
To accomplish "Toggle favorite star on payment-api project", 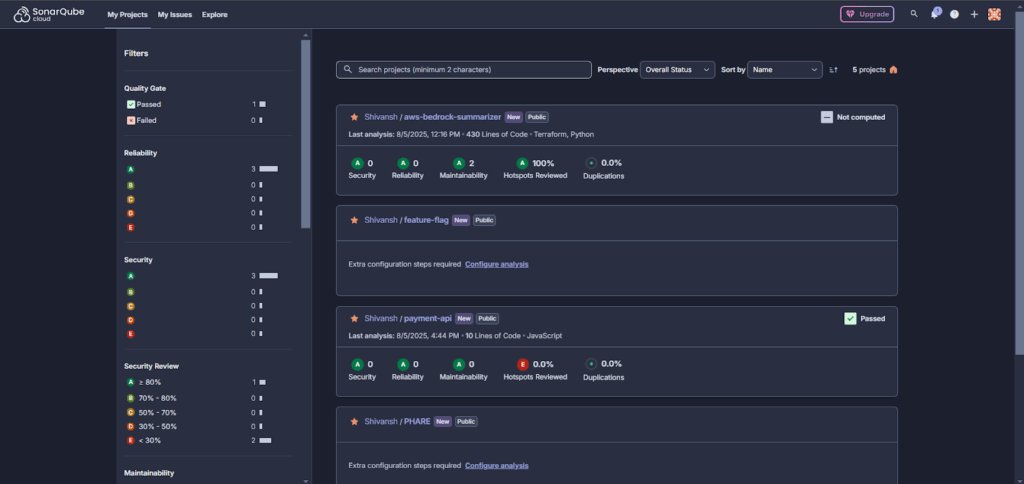I will click(354, 319).
